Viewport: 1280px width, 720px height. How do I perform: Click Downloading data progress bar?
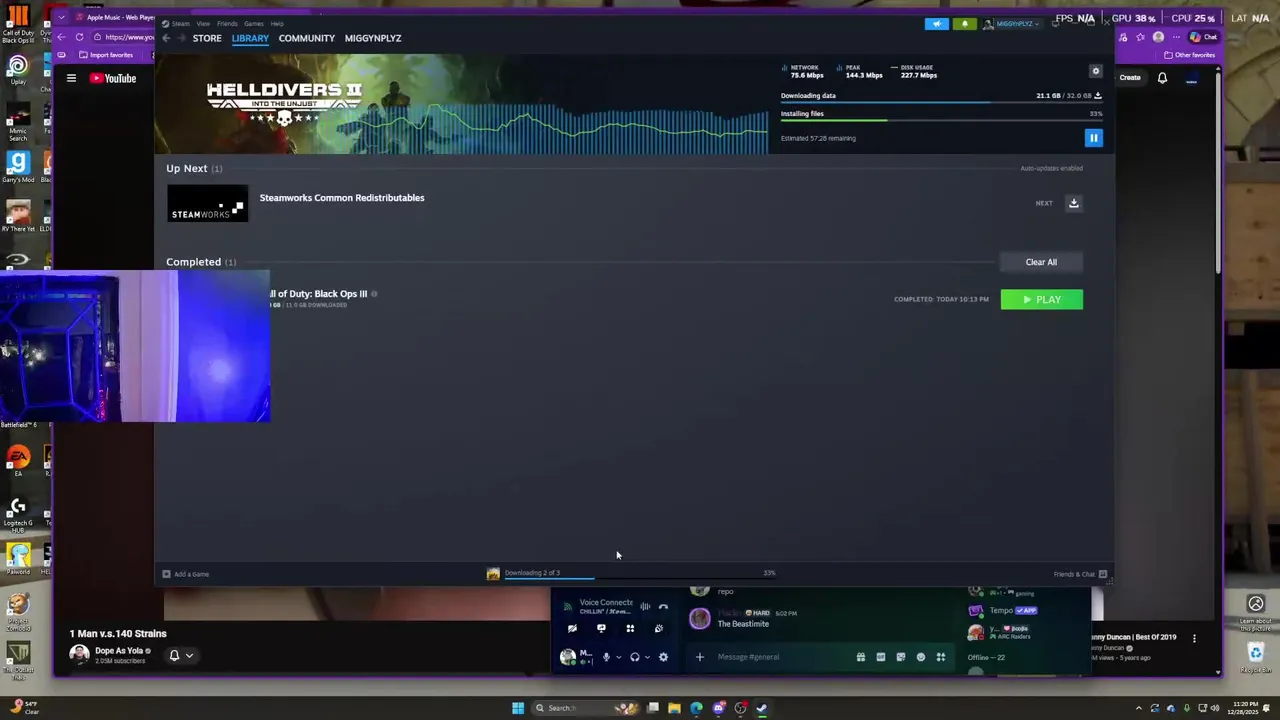[941, 102]
